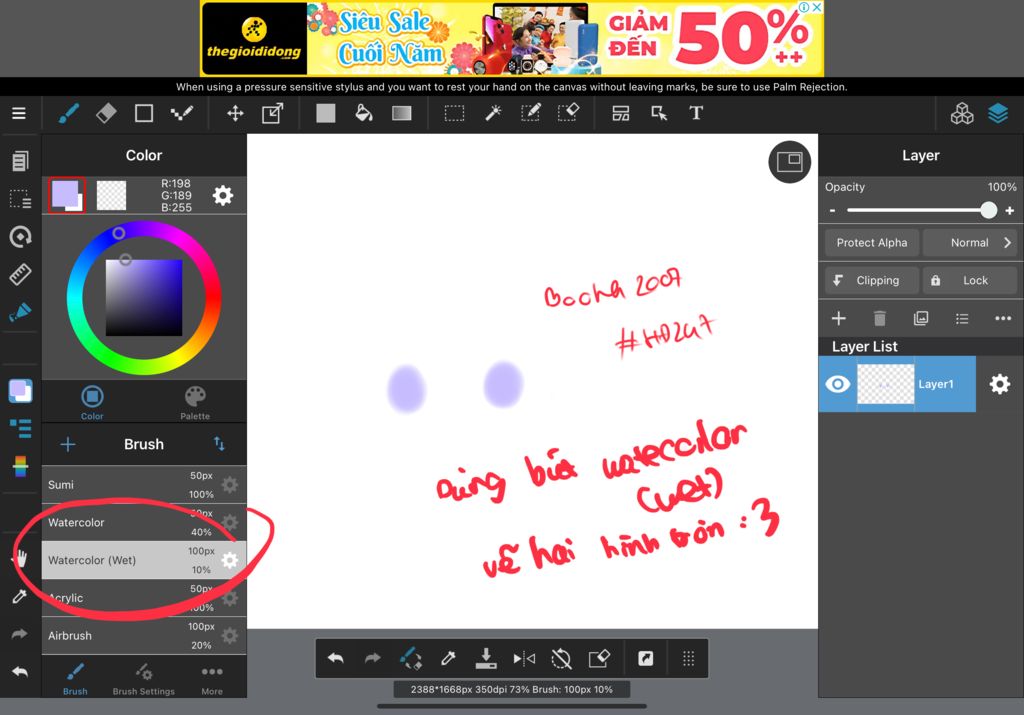Viewport: 1024px width, 715px height.
Task: Reorder brushes with sort arrows
Action: click(219, 444)
